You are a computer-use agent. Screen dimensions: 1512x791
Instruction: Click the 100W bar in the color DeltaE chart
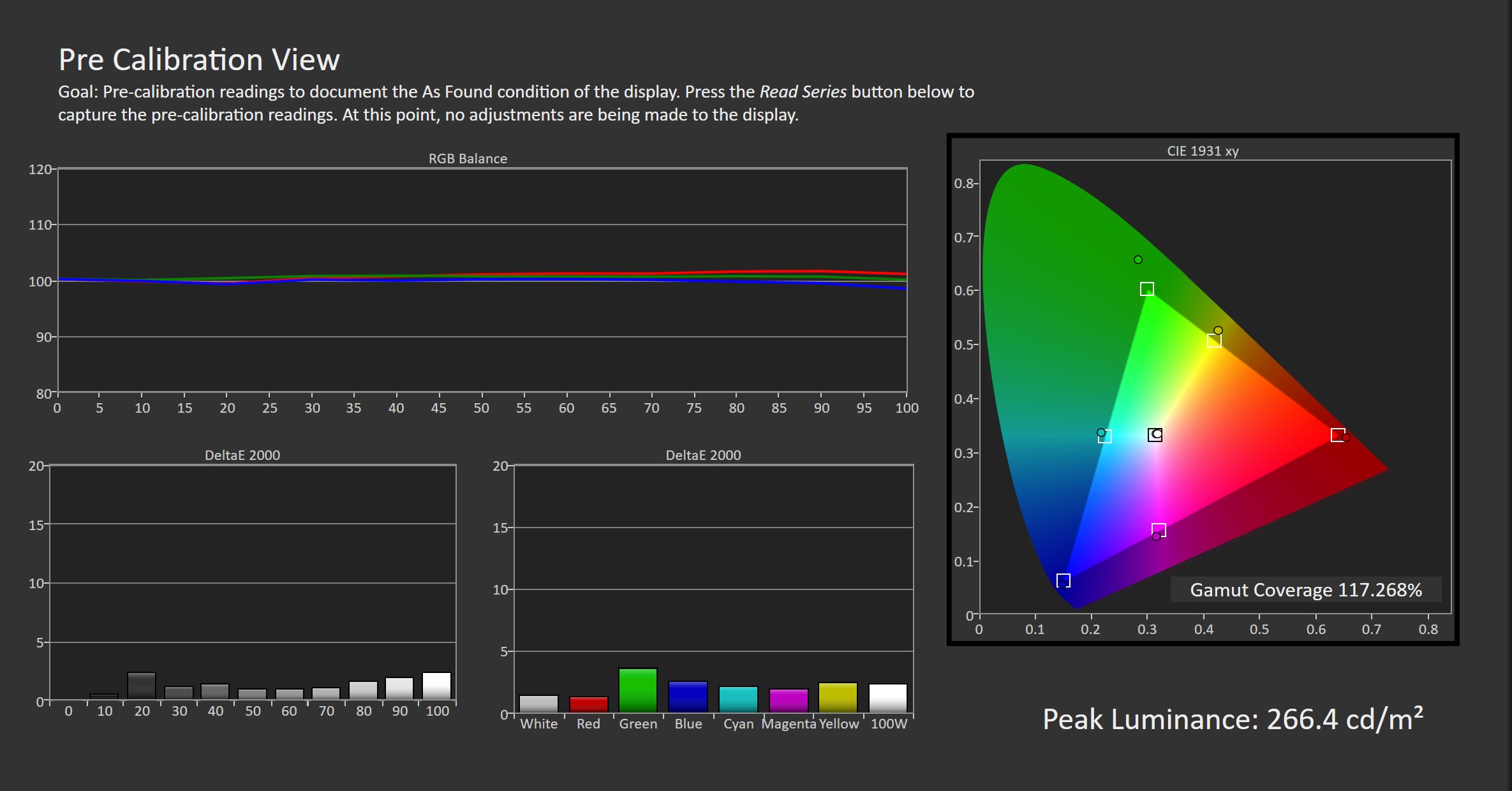coord(888,698)
